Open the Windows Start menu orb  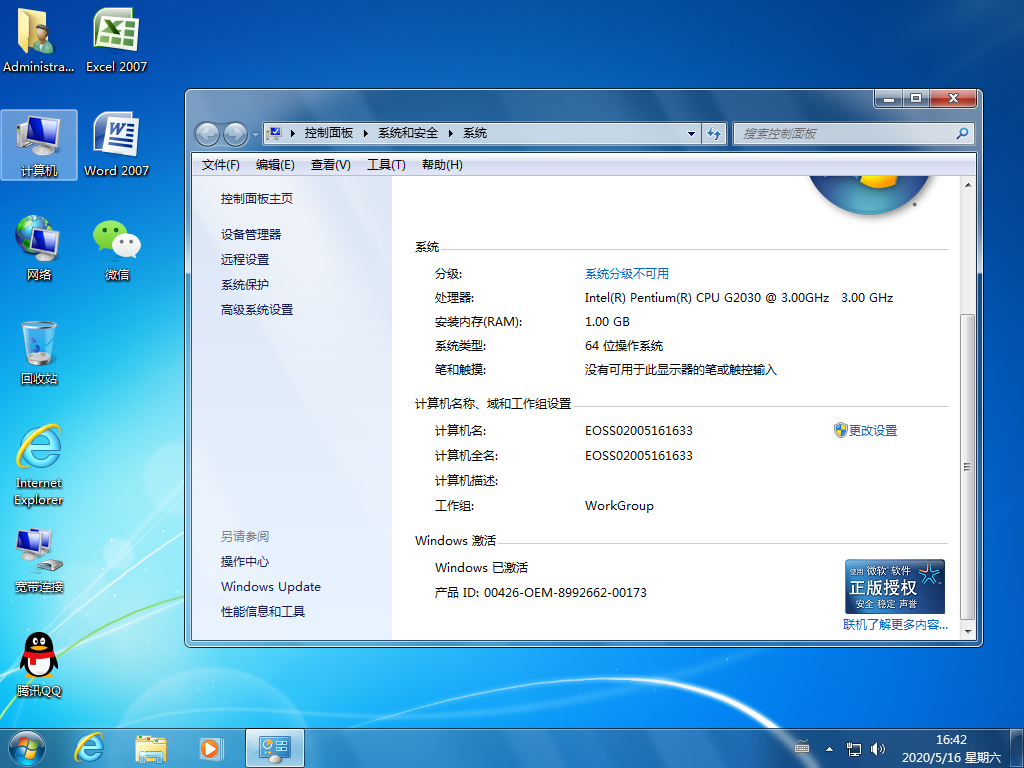27,748
